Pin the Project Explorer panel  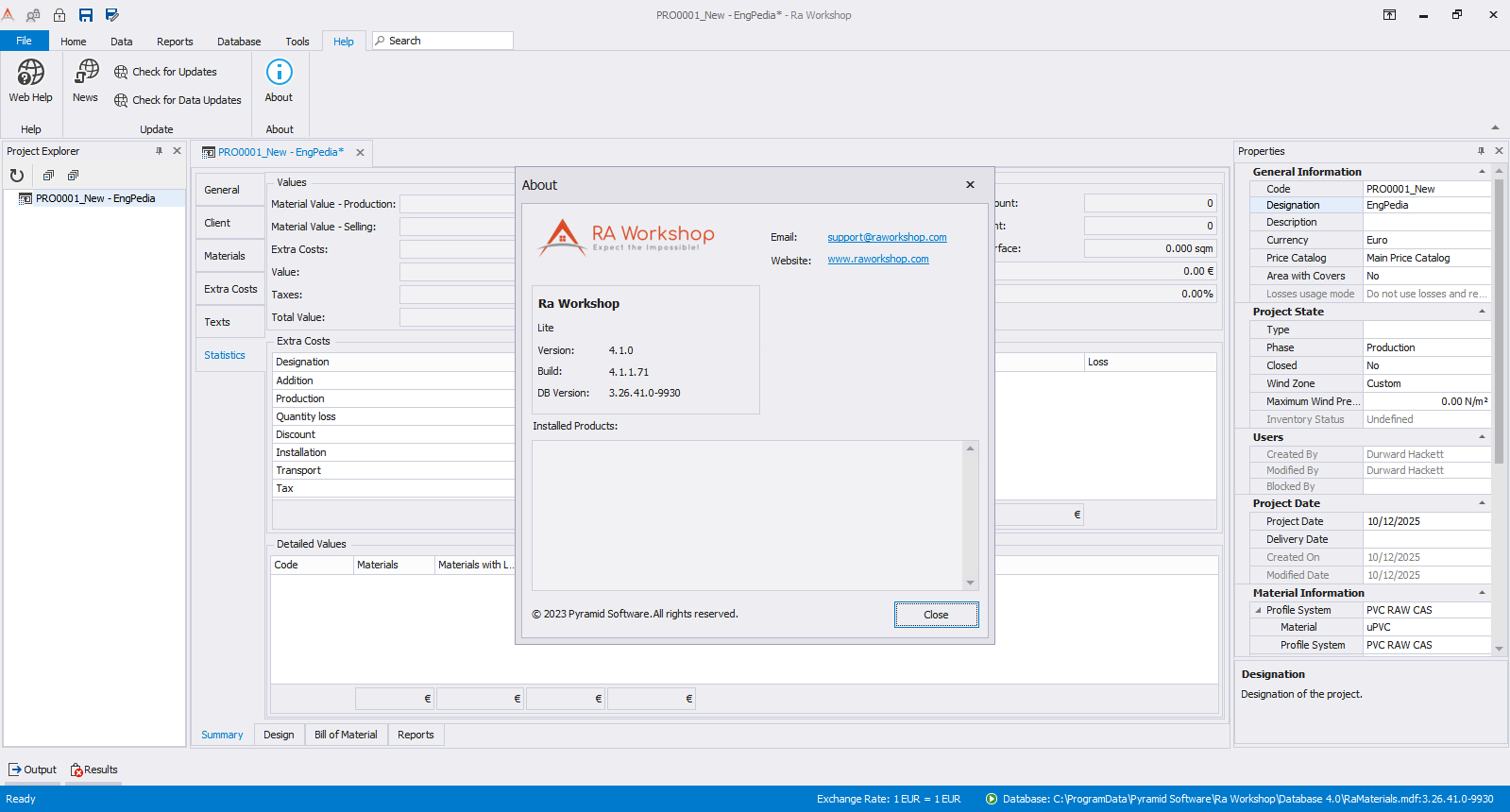[159, 151]
